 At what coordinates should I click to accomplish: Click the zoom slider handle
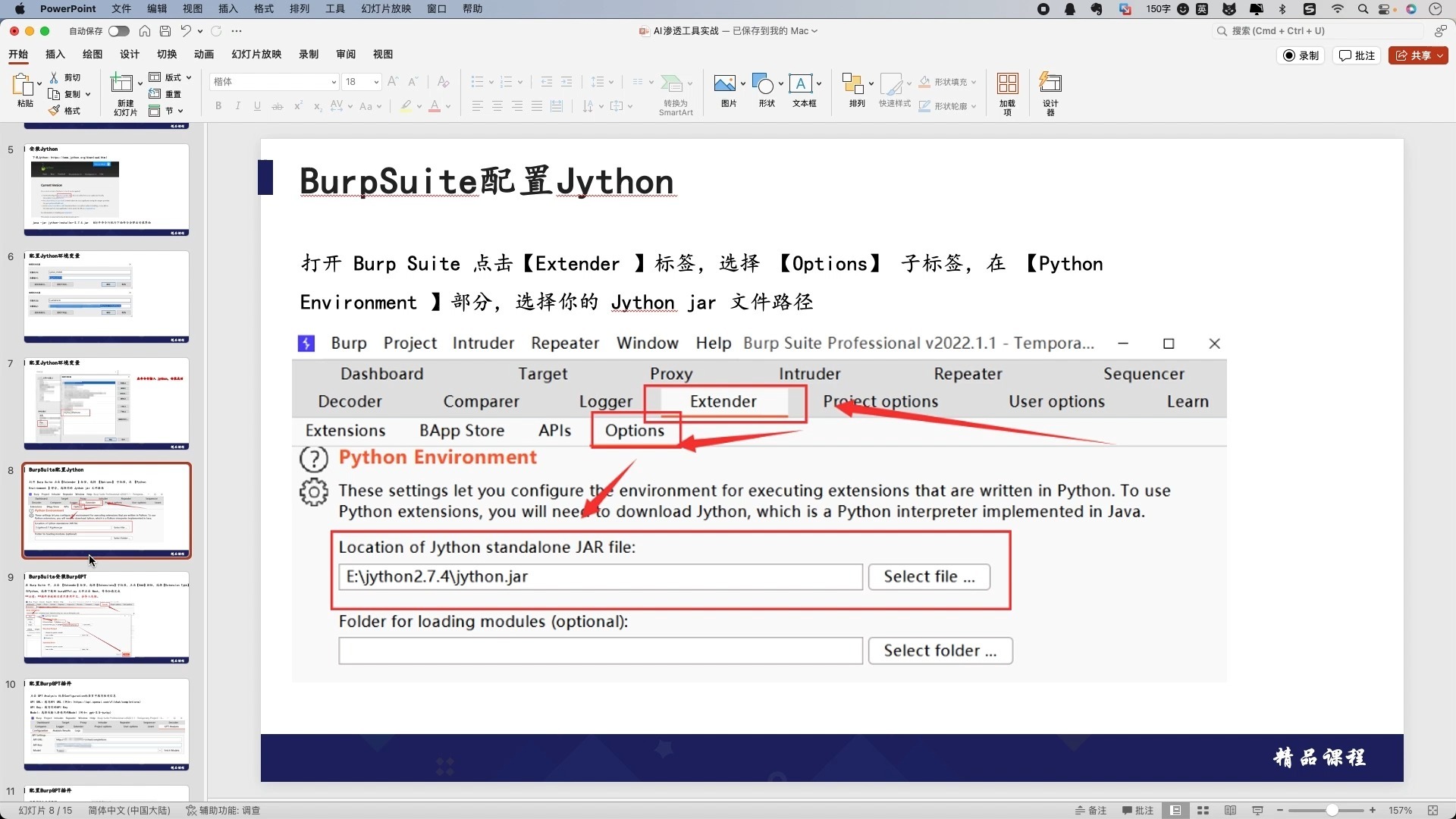[x=1332, y=811]
